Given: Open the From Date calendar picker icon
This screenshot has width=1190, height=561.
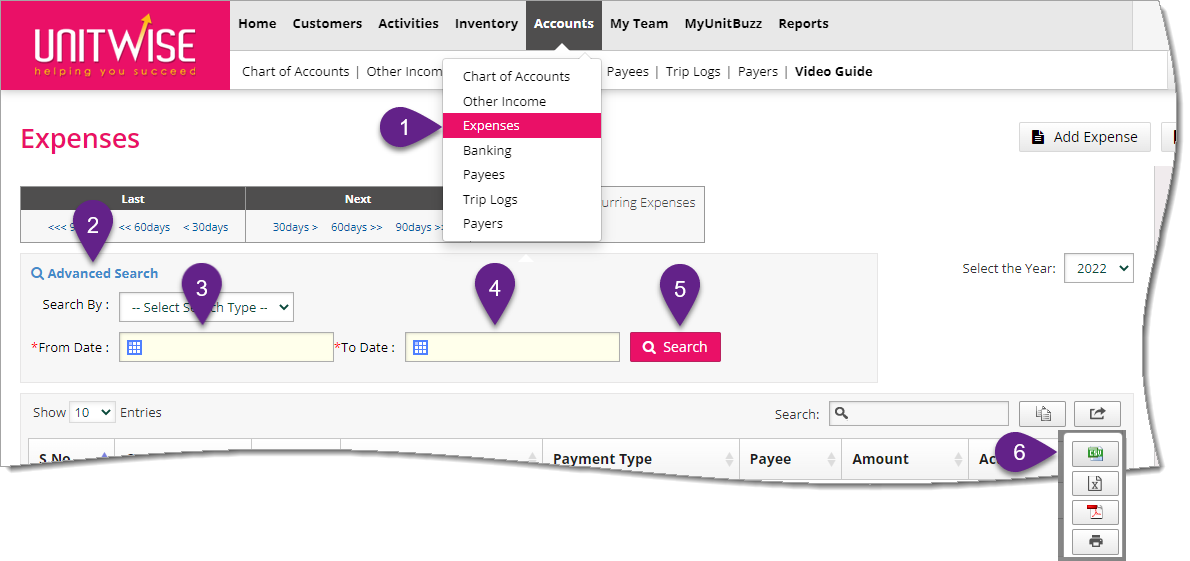Looking at the screenshot, I should coord(134,347).
